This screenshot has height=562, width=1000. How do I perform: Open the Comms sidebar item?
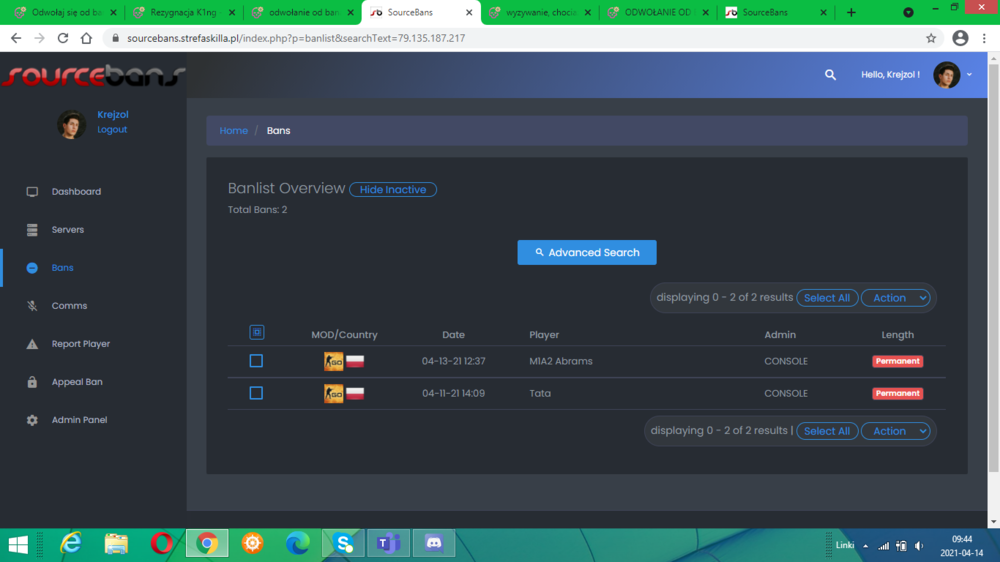pyautogui.click(x=69, y=306)
